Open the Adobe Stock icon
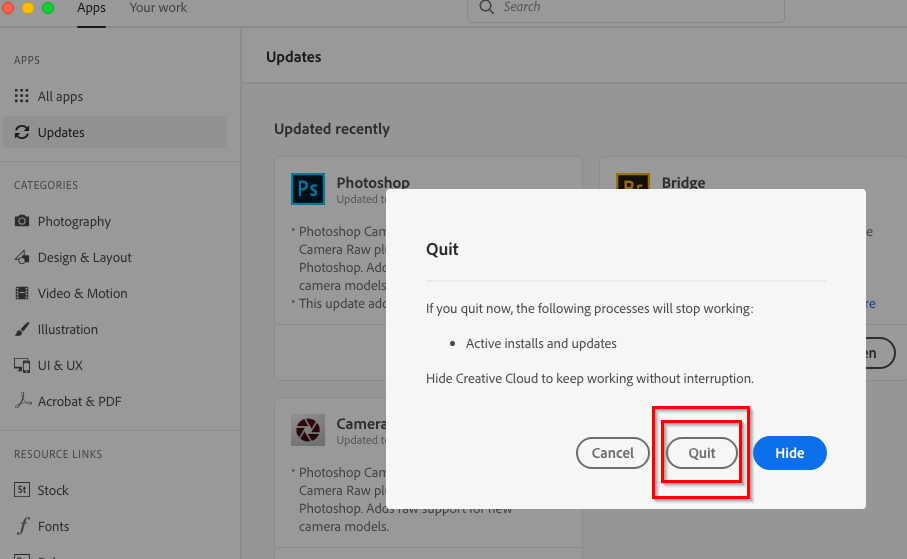The height and width of the screenshot is (559, 907). pos(22,490)
